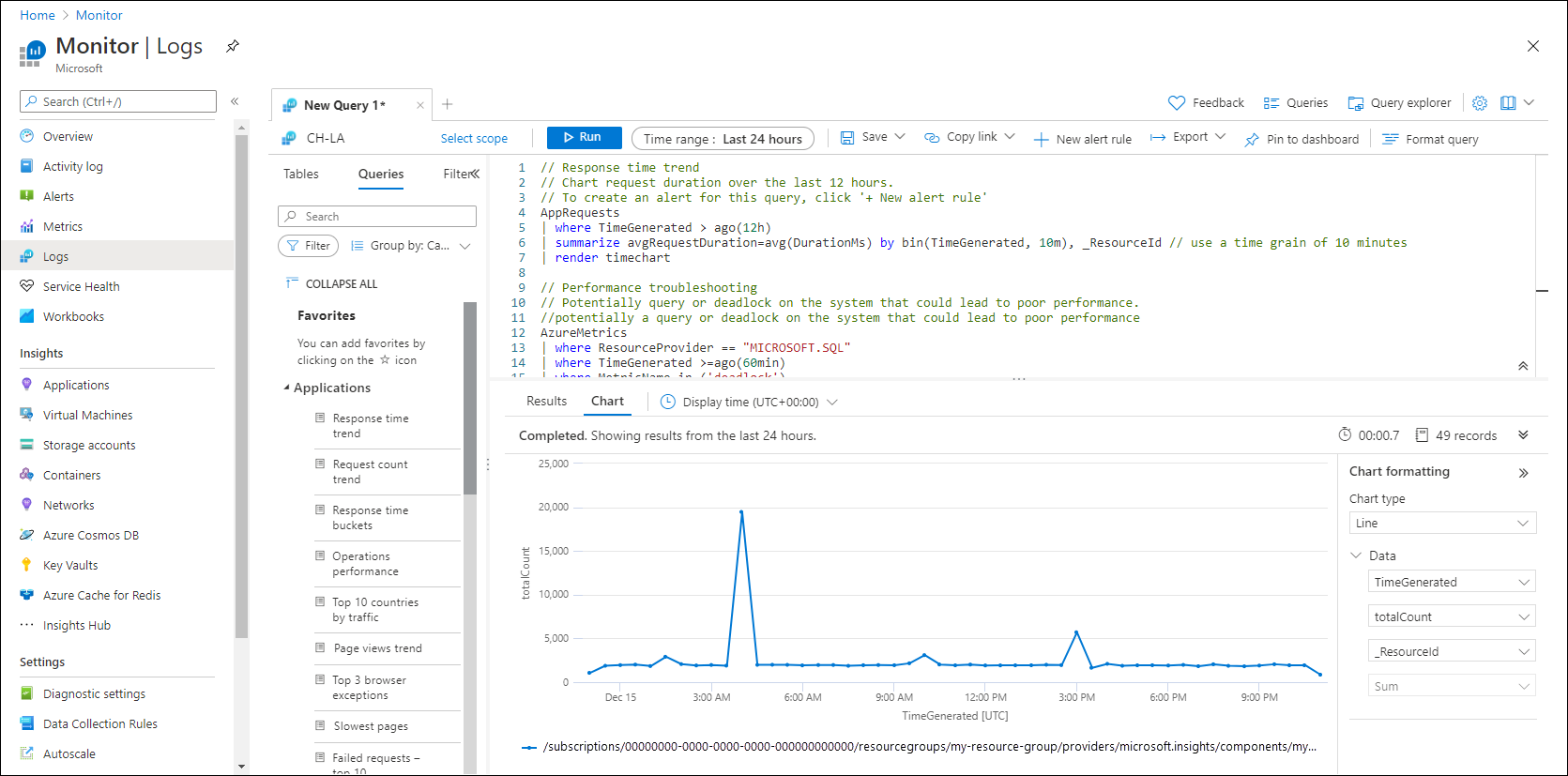Open the Top 10 countries by traffic query

[x=374, y=610]
